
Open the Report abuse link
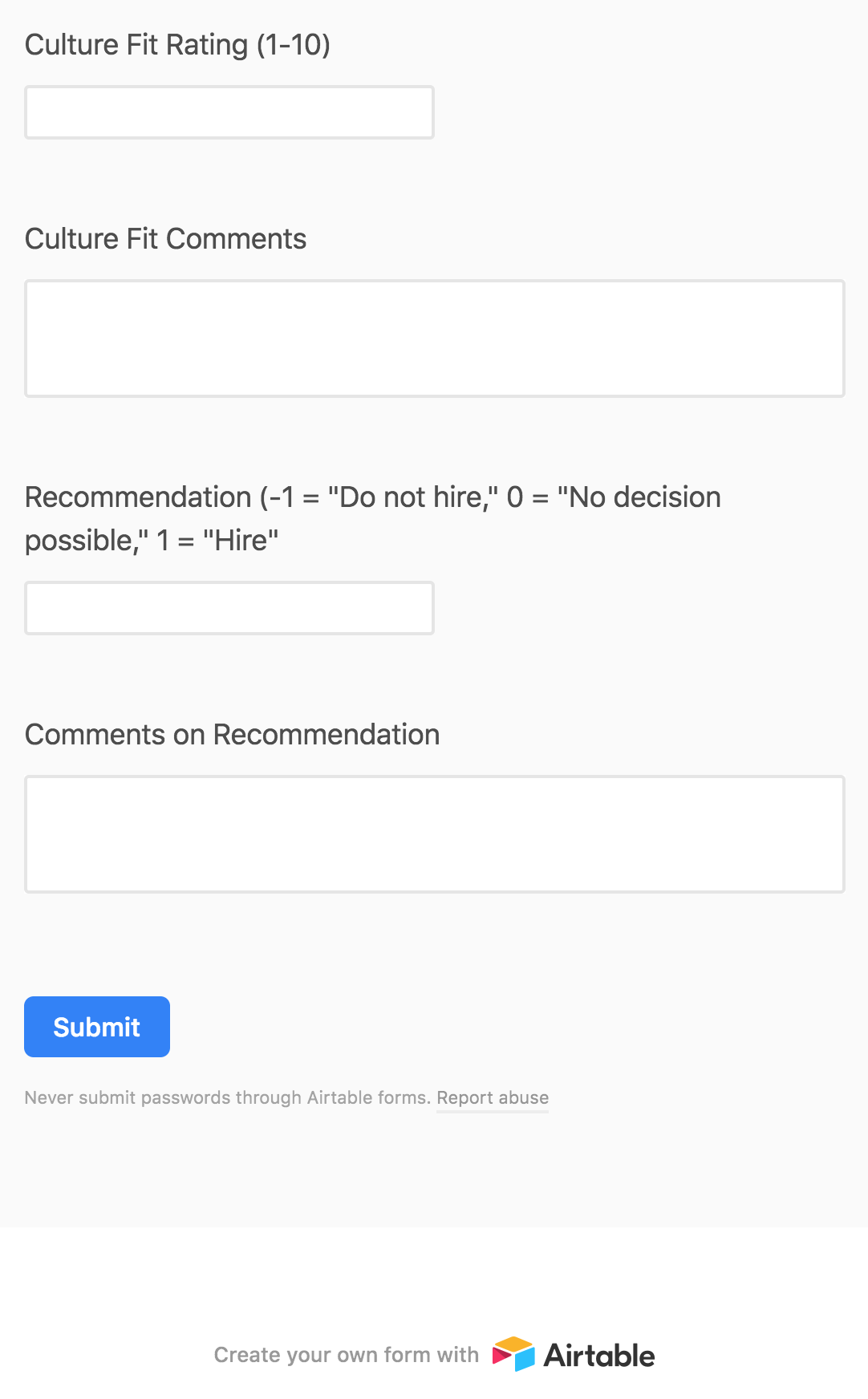[493, 1097]
